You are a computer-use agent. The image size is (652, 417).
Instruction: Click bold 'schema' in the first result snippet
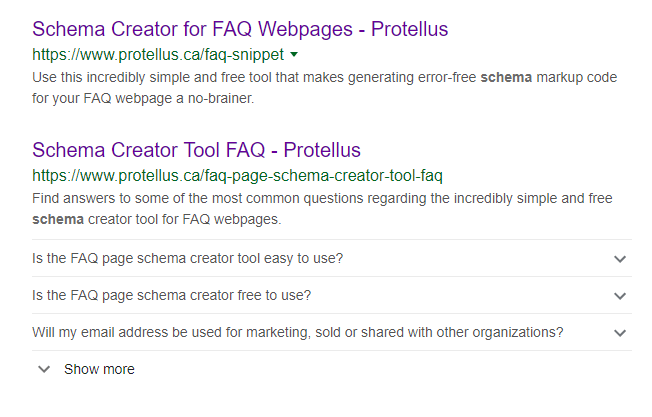506,77
